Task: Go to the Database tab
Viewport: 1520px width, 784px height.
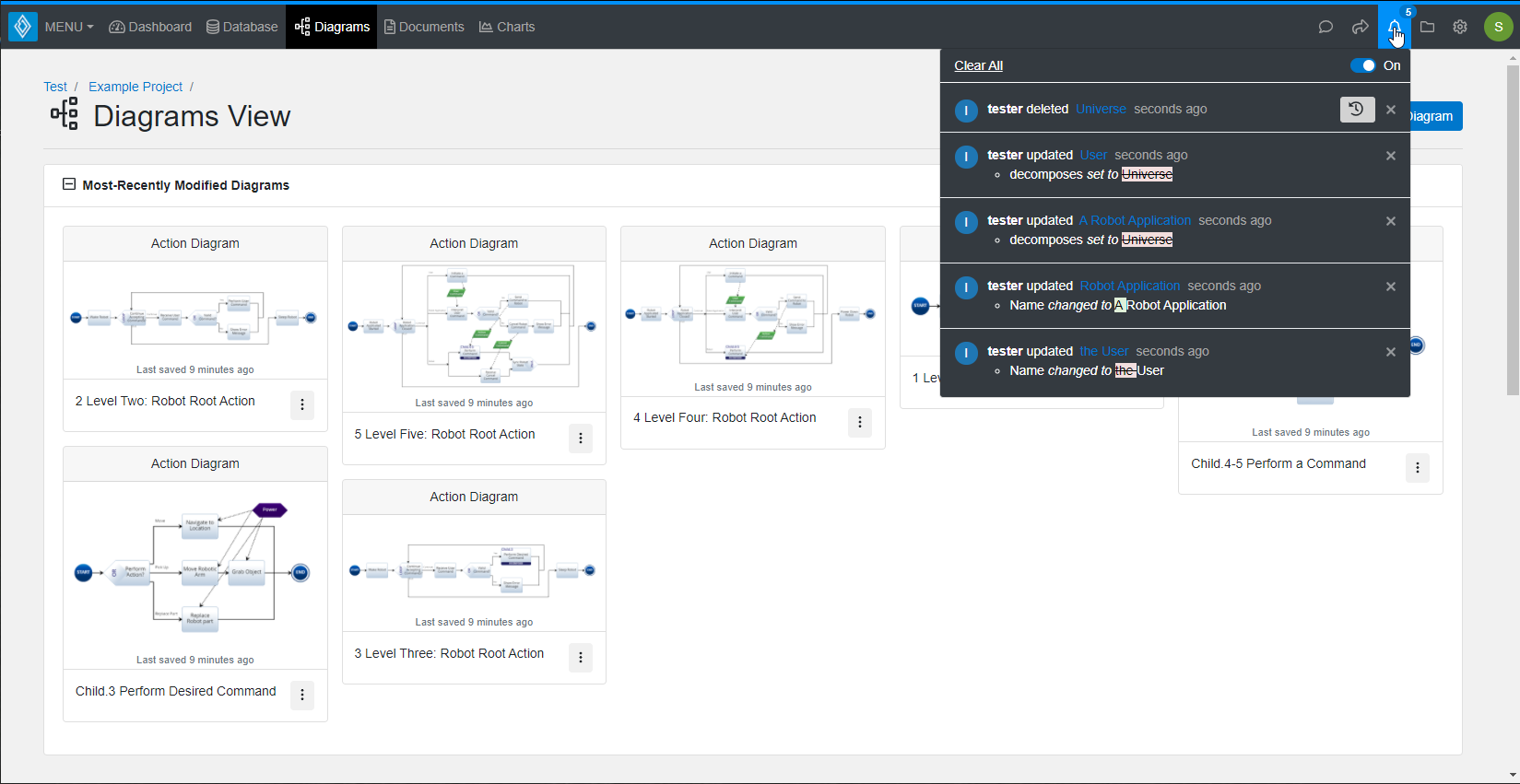Action: point(242,27)
